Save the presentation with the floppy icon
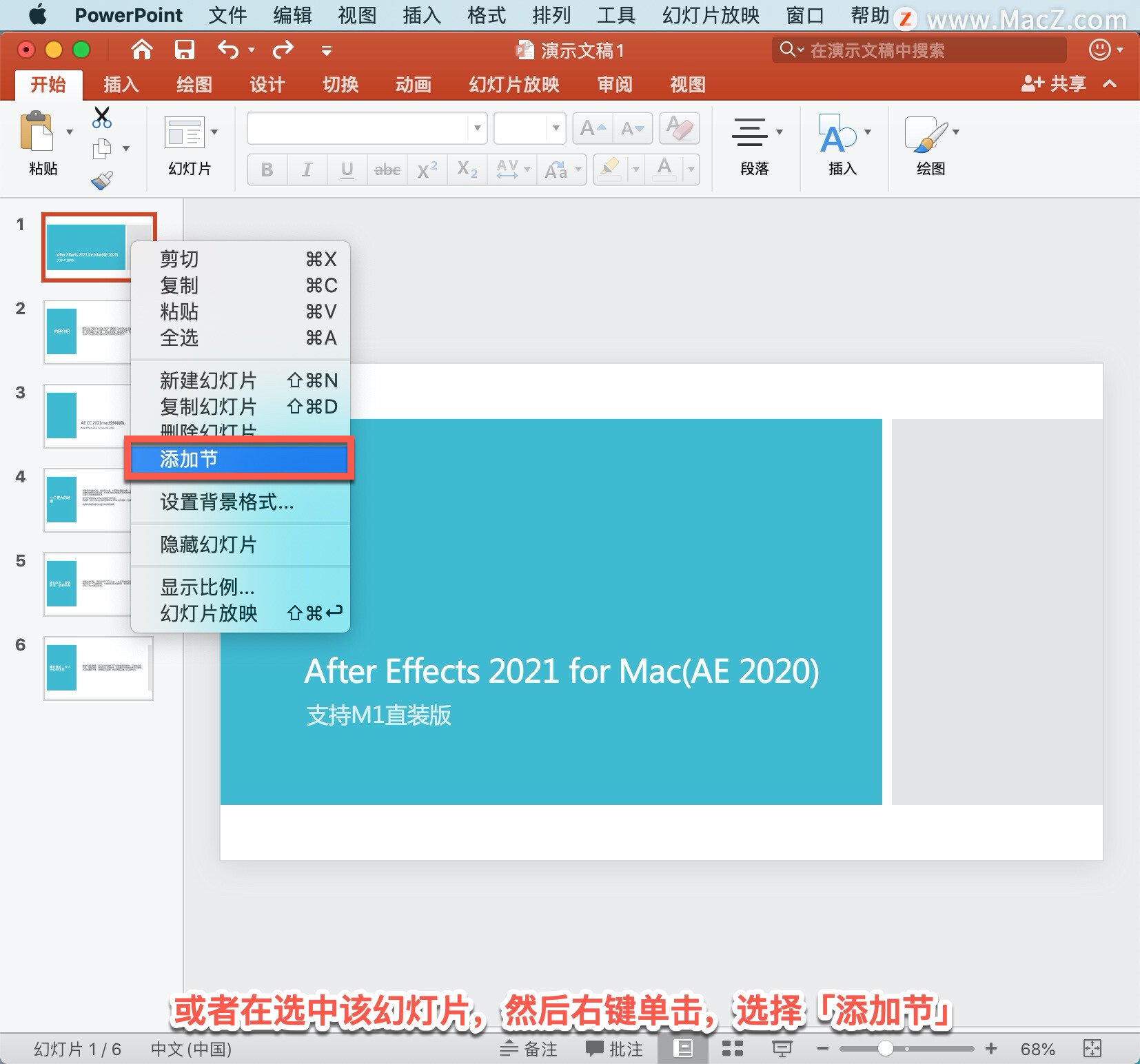 tap(184, 50)
